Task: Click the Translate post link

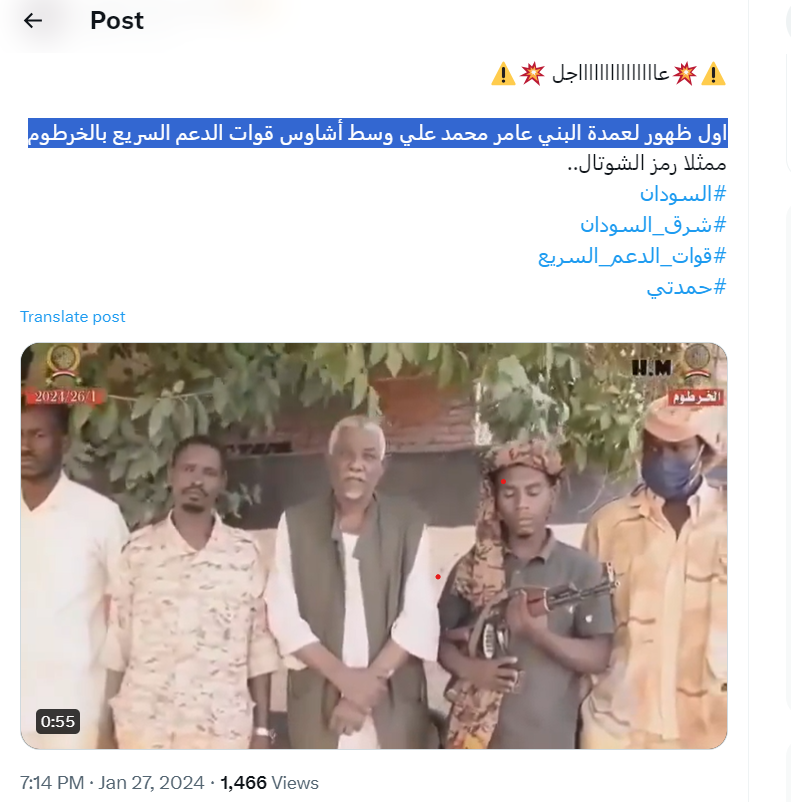Action: (x=73, y=317)
